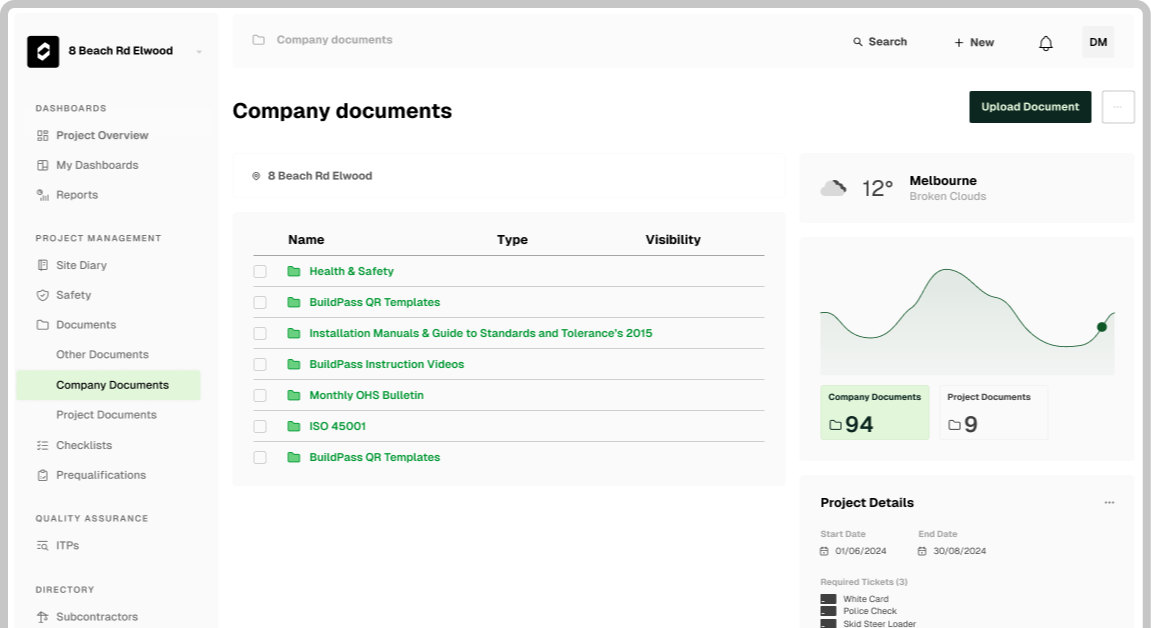The height and width of the screenshot is (628, 1151).
Task: Click the Reports chart icon
Action: (x=43, y=194)
